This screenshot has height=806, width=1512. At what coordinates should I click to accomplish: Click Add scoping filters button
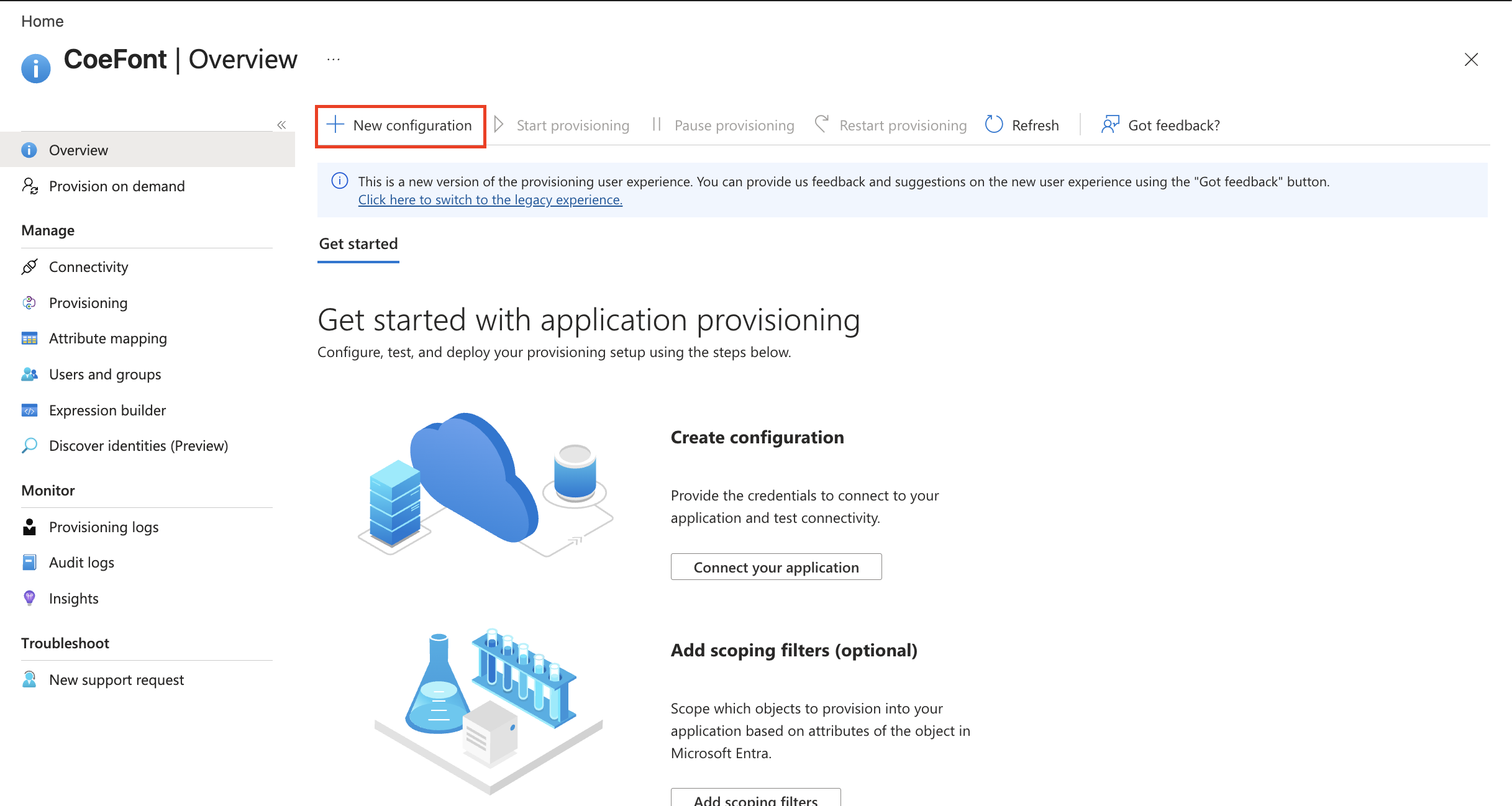click(x=755, y=797)
